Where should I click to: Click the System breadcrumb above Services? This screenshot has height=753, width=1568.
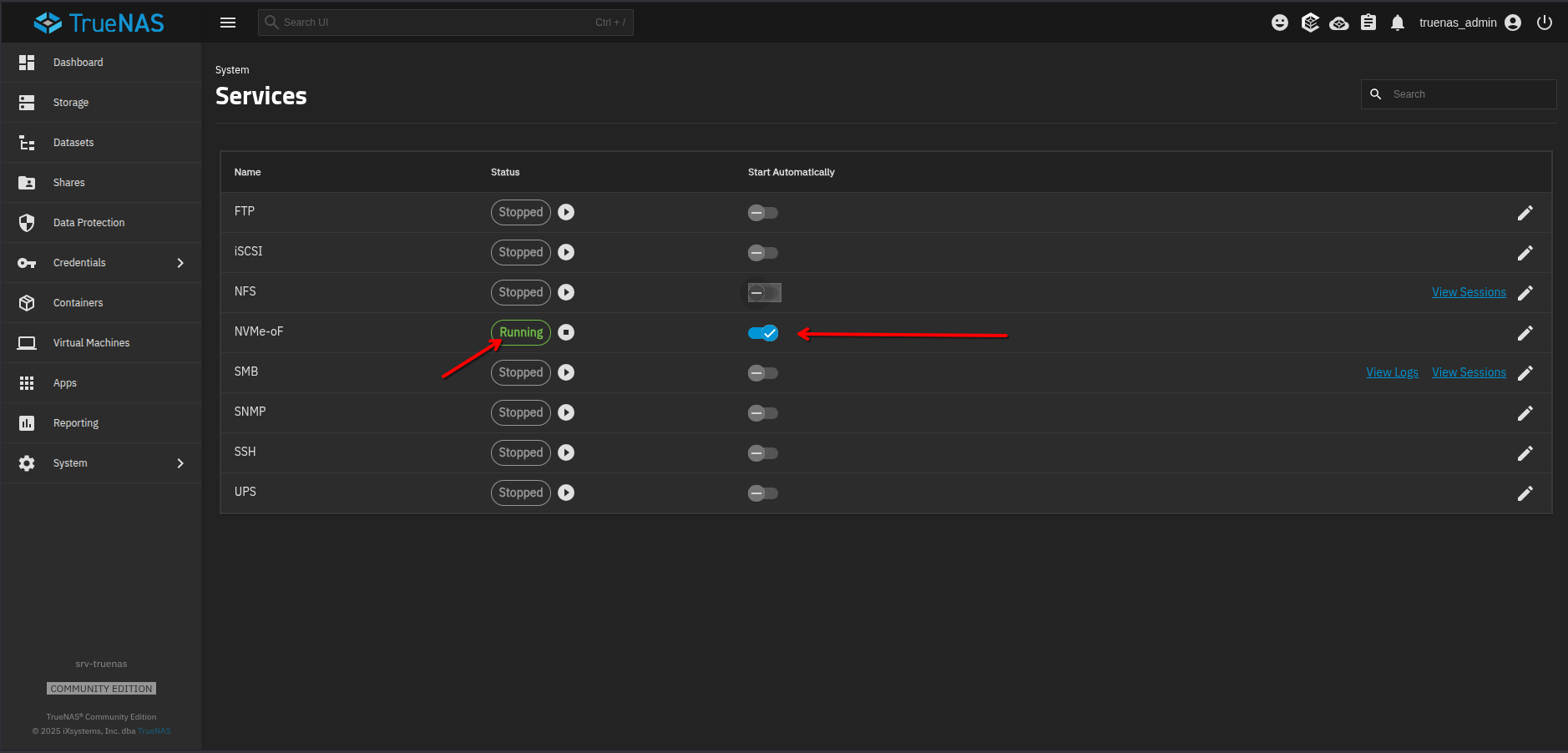pyautogui.click(x=232, y=70)
